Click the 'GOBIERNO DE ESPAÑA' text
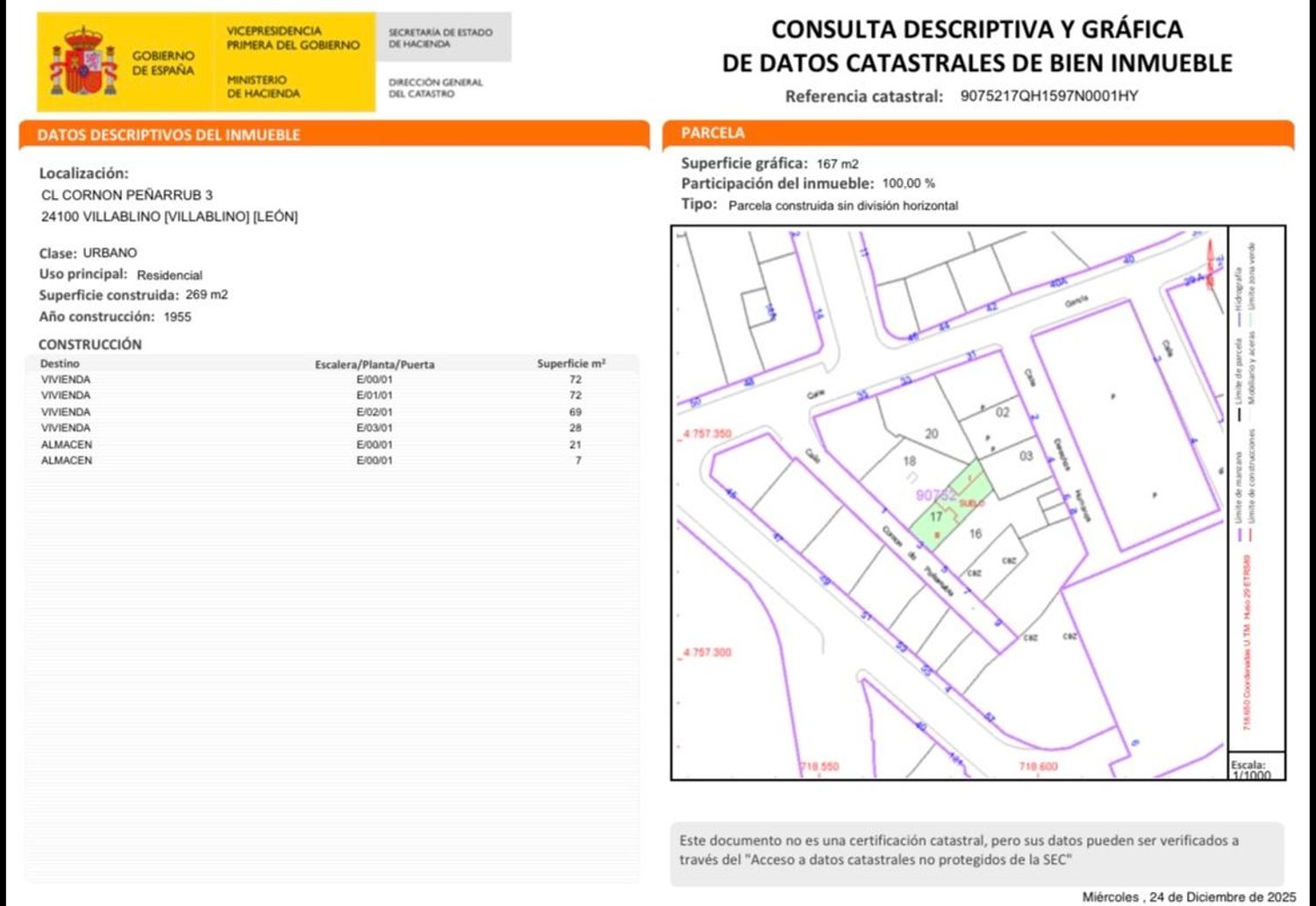1316x906 pixels. [x=163, y=63]
